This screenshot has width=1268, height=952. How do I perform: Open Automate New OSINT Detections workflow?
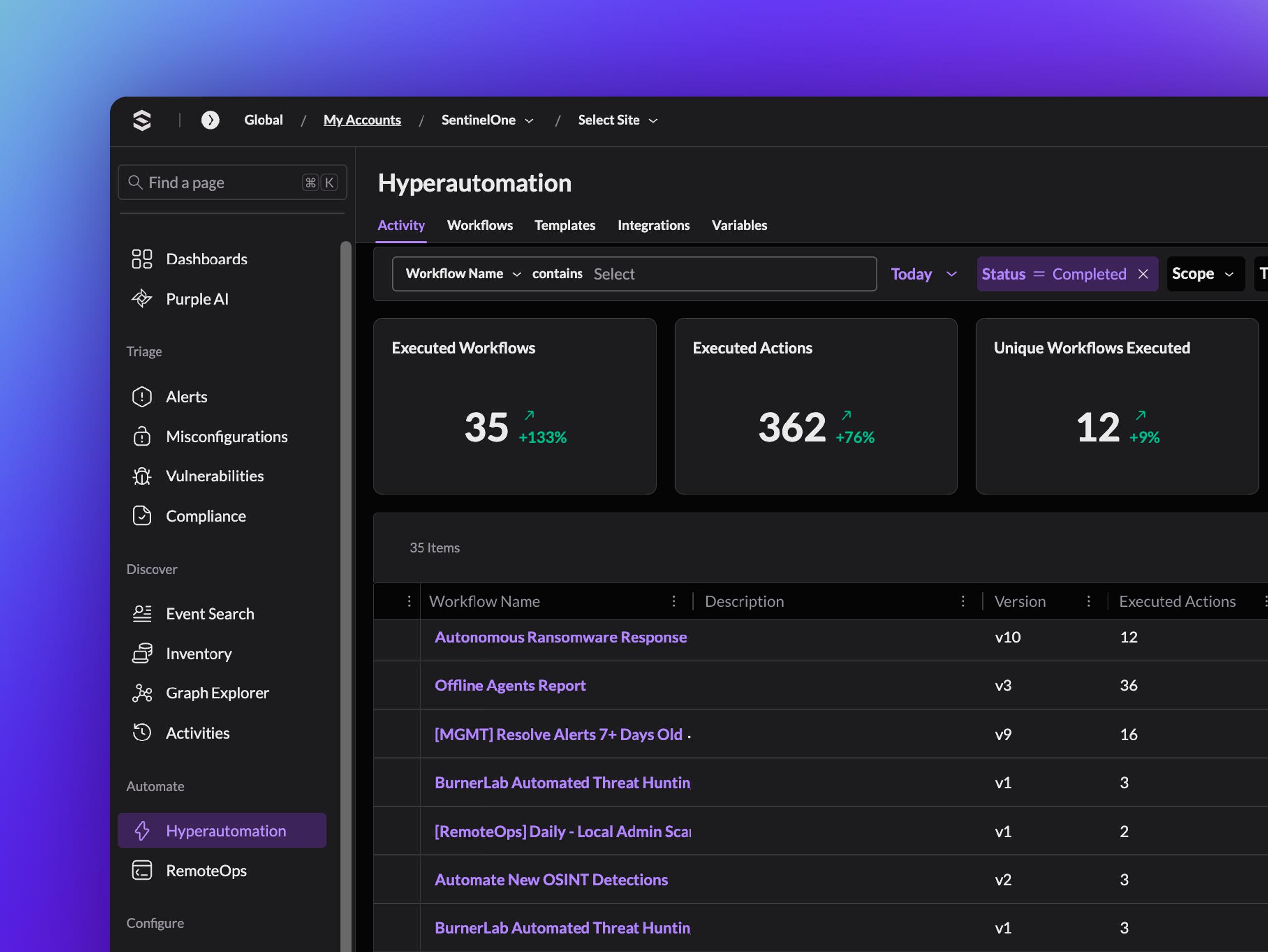coord(551,880)
